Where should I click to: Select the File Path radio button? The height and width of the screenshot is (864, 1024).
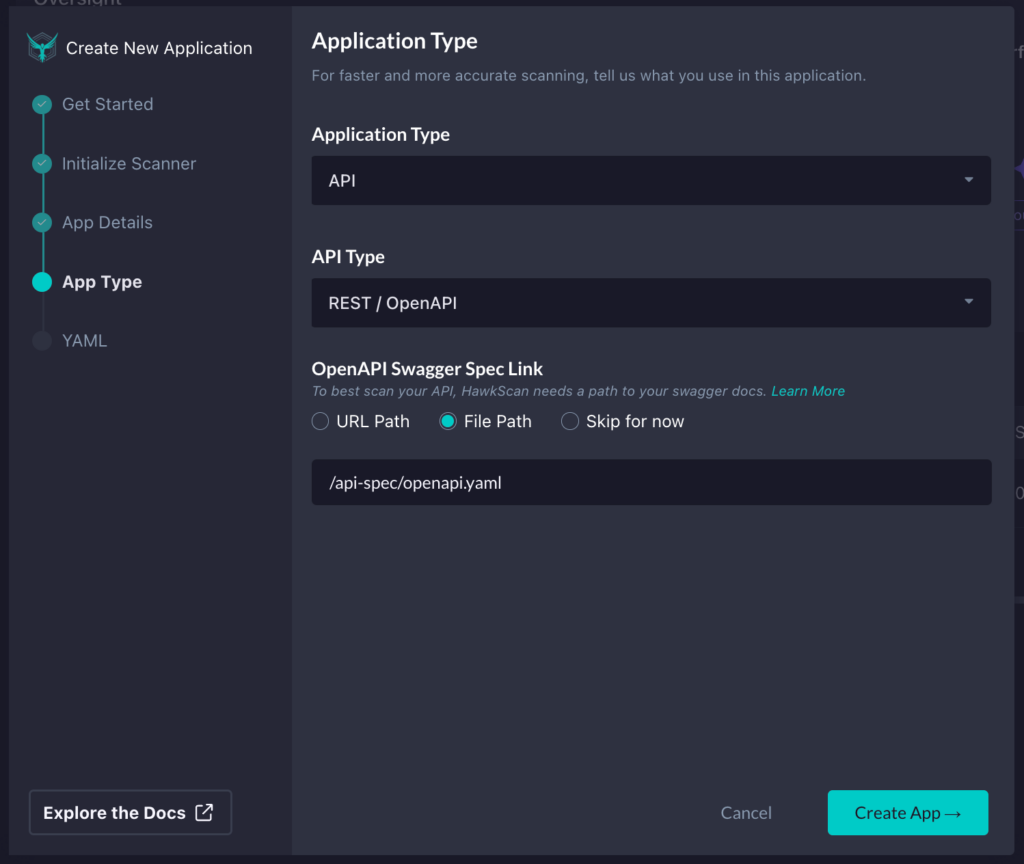click(447, 421)
